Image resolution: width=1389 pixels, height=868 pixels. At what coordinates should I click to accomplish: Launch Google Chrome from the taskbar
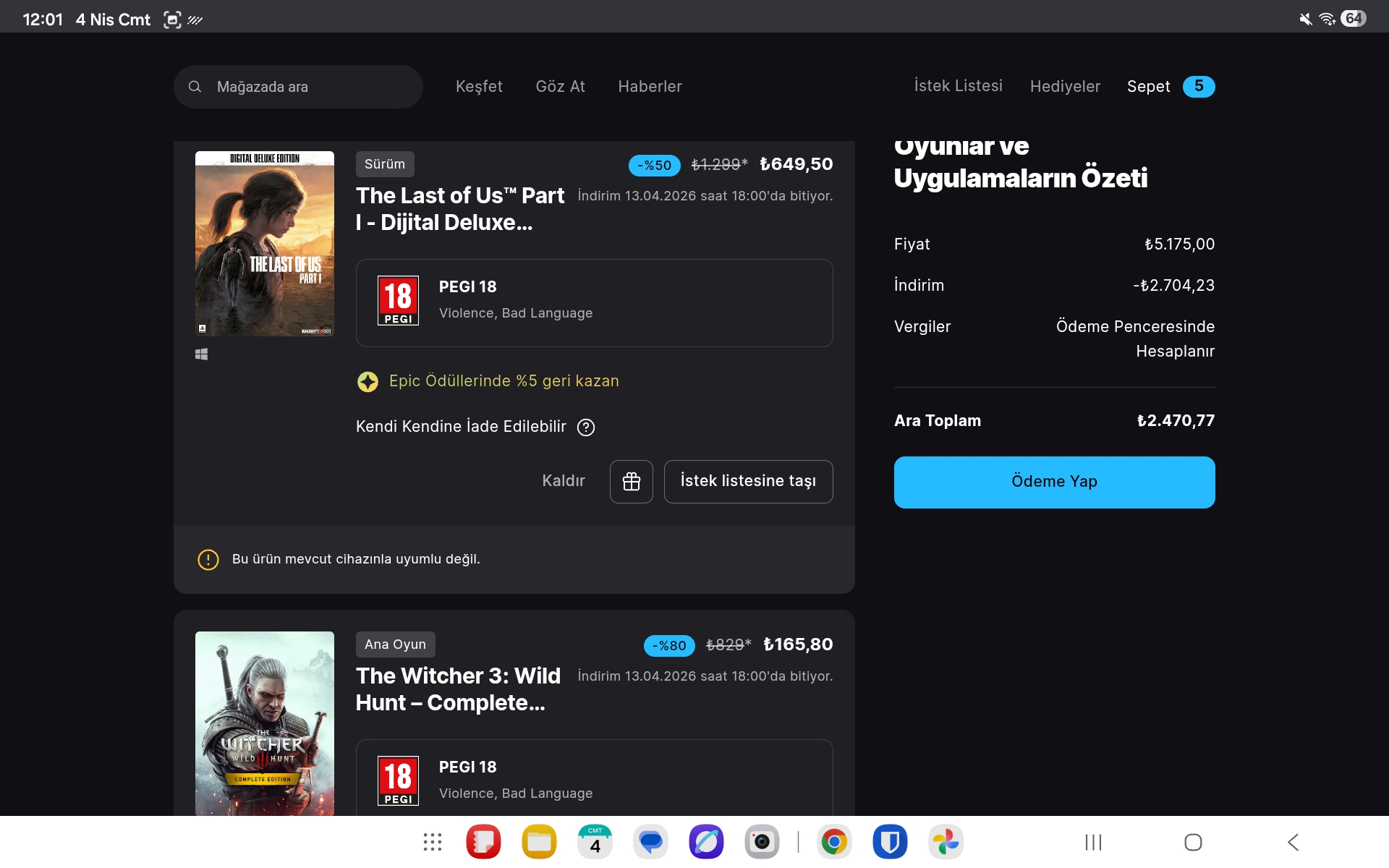click(834, 842)
